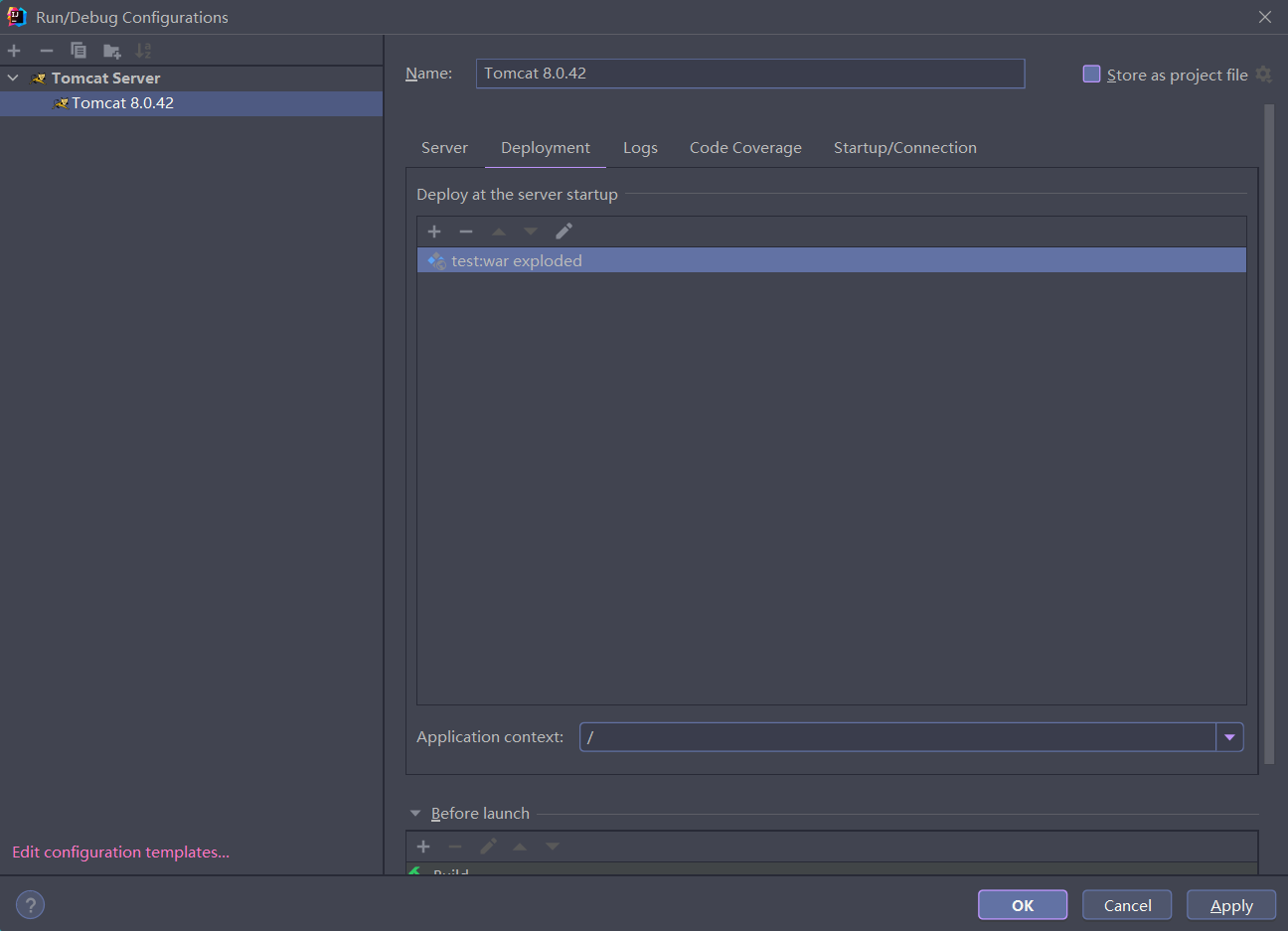Open the Logs tab

coord(640,148)
